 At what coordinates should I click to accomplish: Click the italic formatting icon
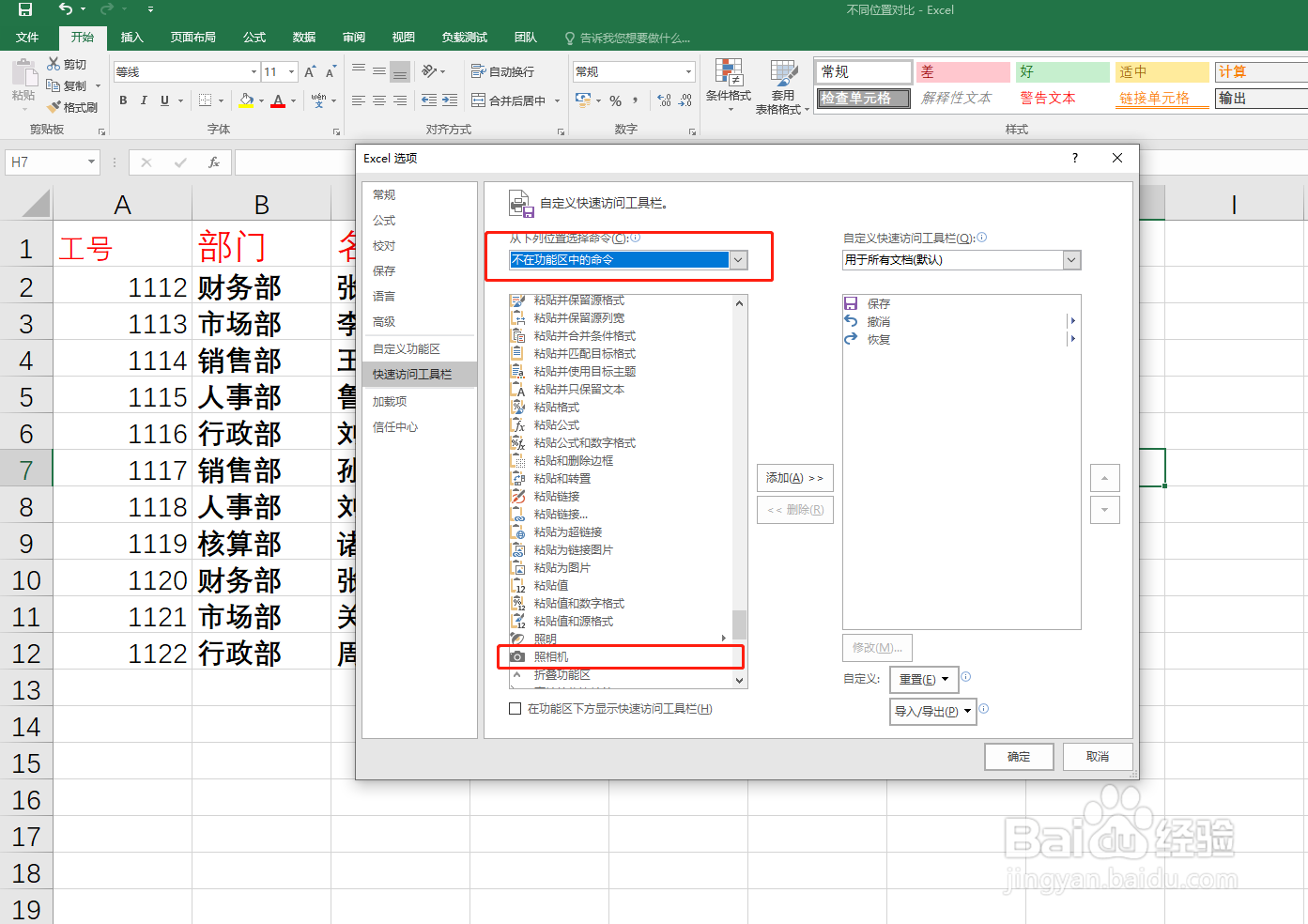143,99
